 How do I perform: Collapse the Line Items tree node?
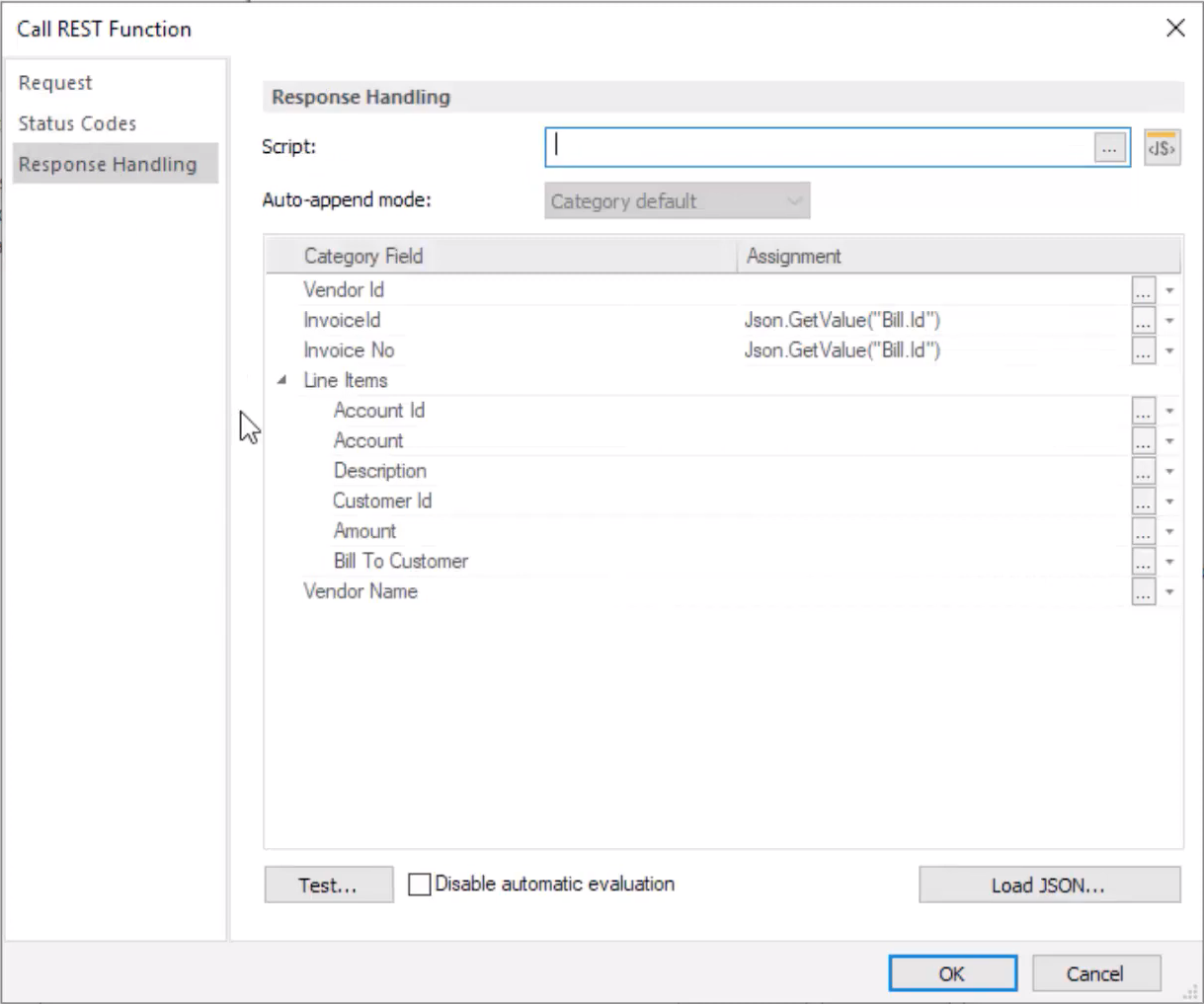pos(281,380)
